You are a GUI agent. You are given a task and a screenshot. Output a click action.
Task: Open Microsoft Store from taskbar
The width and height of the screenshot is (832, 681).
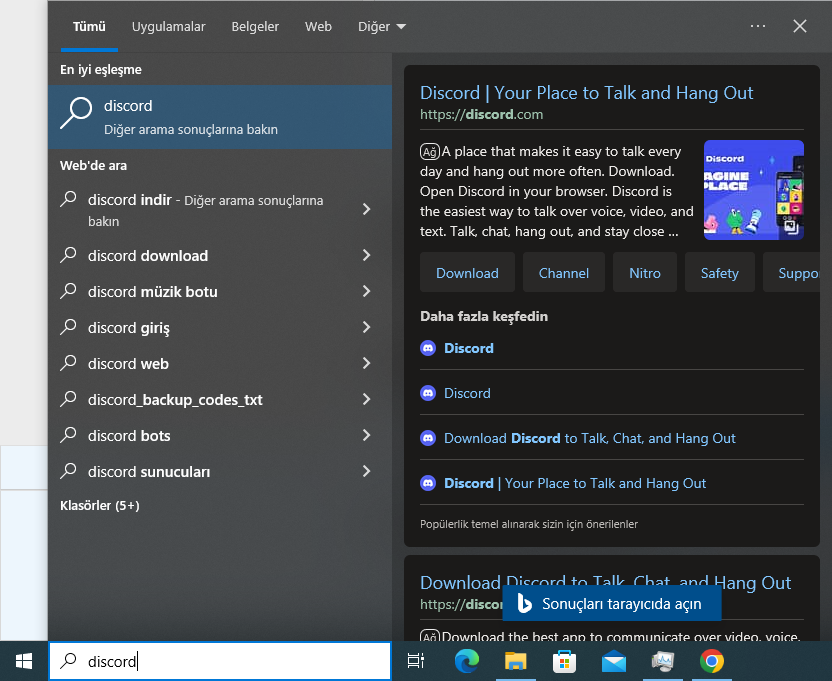click(x=564, y=661)
